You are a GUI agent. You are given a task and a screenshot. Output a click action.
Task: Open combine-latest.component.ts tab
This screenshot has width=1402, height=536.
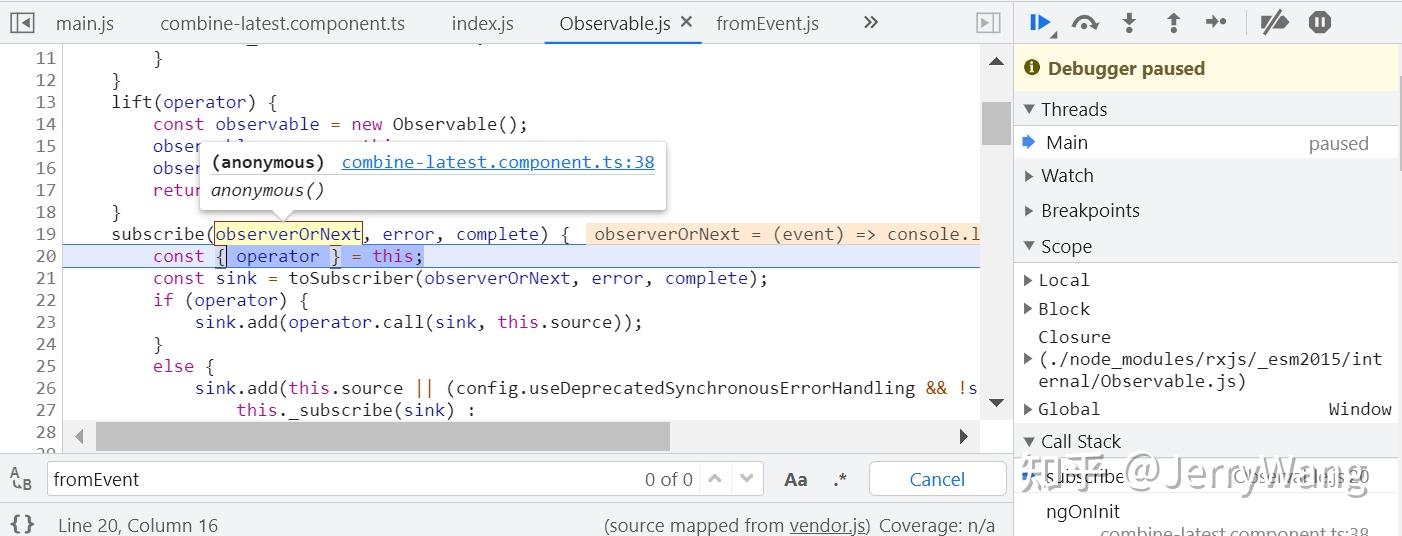283,23
